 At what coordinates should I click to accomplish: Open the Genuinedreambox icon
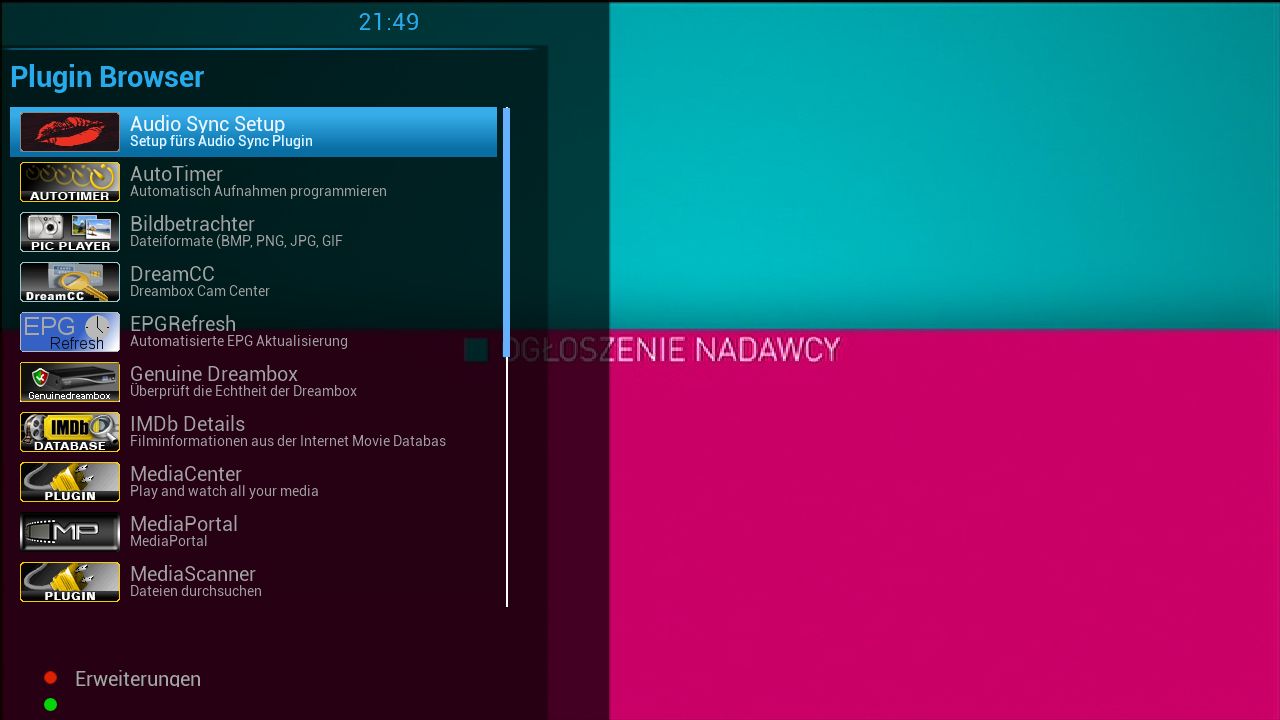pos(70,382)
